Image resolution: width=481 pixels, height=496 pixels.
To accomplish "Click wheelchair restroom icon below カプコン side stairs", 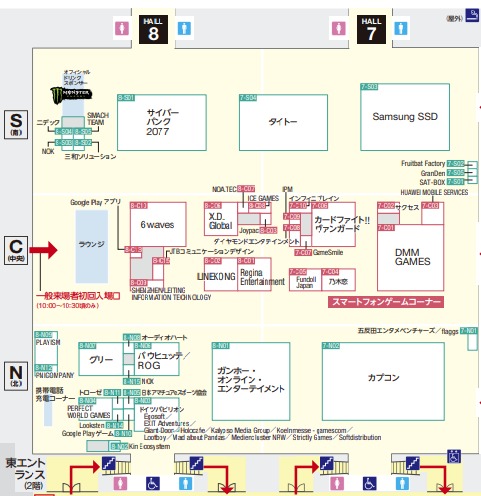I will pos(369,484).
